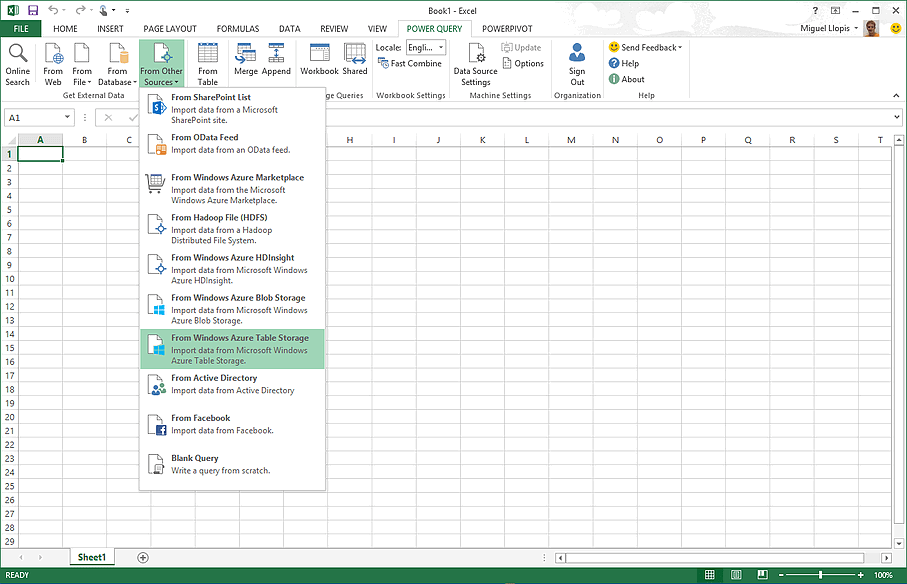Open the FILE tab
The height and width of the screenshot is (584, 907).
coord(21,28)
